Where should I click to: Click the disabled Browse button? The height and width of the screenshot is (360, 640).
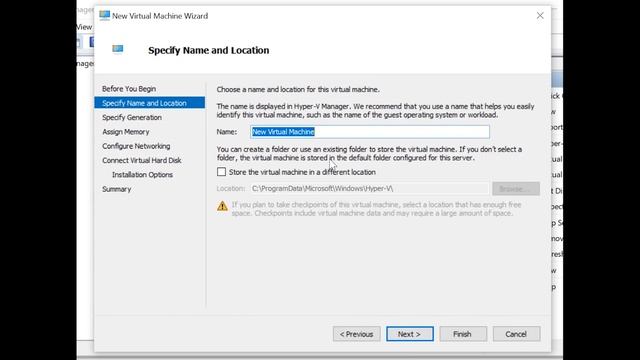point(516,189)
